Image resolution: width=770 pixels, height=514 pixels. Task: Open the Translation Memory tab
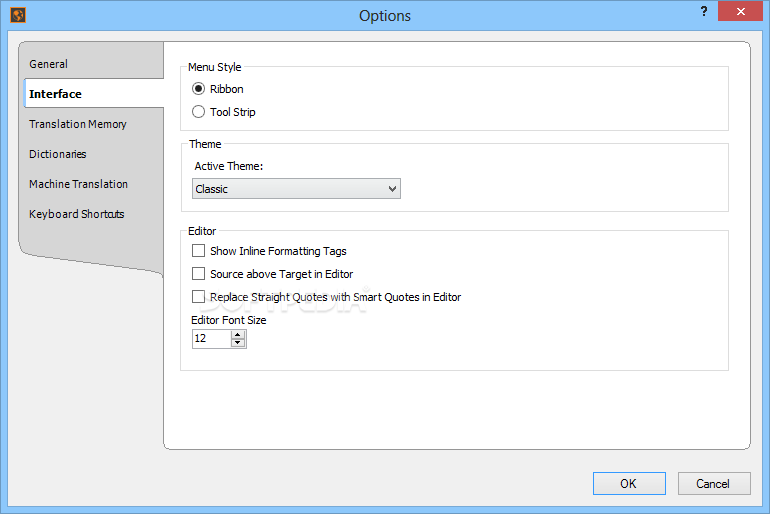pos(78,124)
